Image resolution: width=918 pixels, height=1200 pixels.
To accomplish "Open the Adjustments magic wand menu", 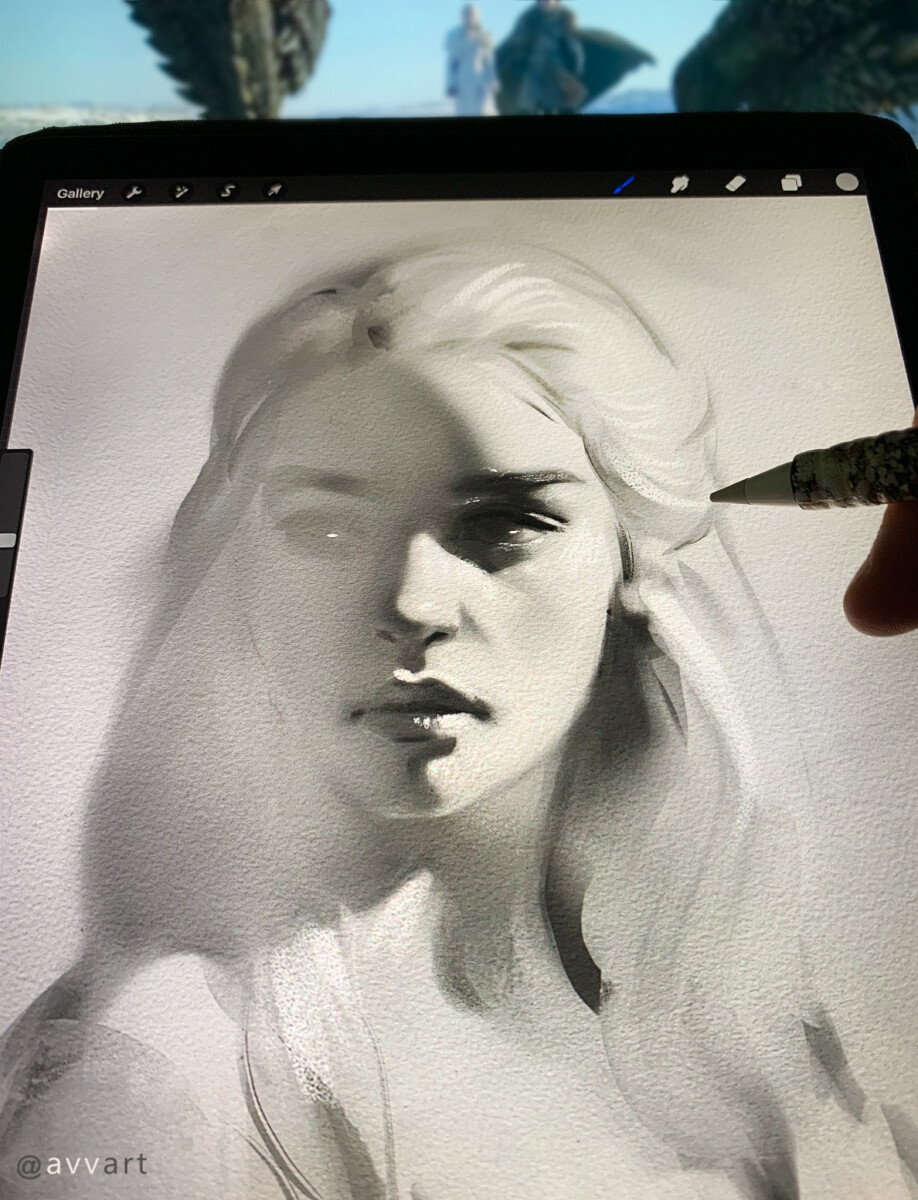I will (x=181, y=191).
